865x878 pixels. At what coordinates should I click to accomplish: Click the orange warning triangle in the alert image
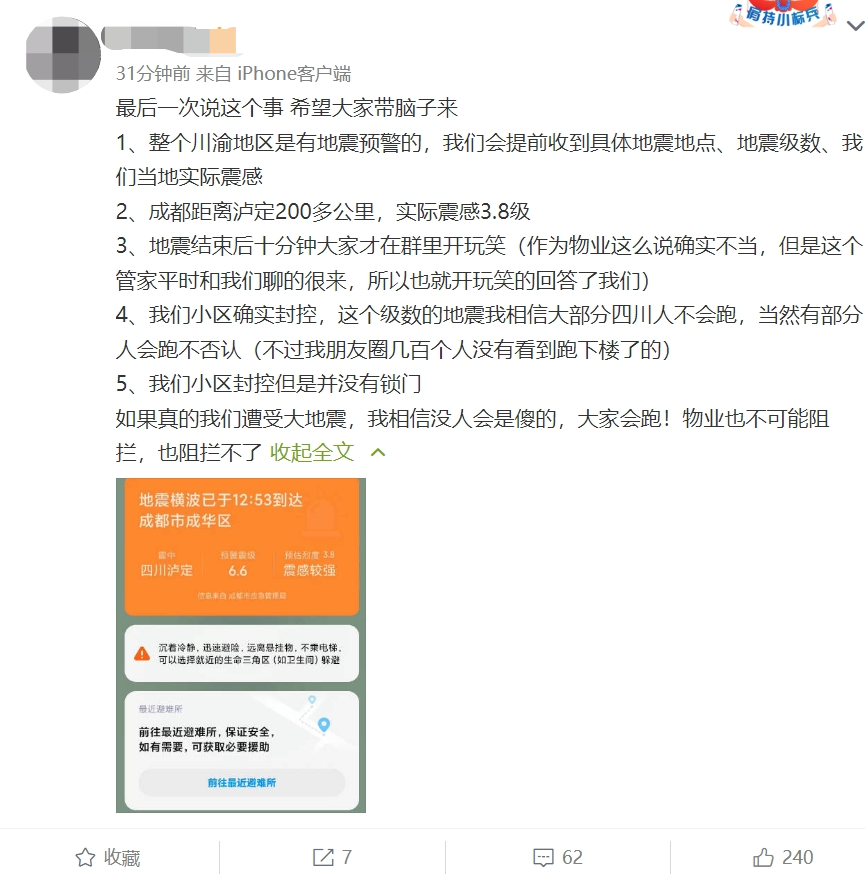tap(142, 653)
